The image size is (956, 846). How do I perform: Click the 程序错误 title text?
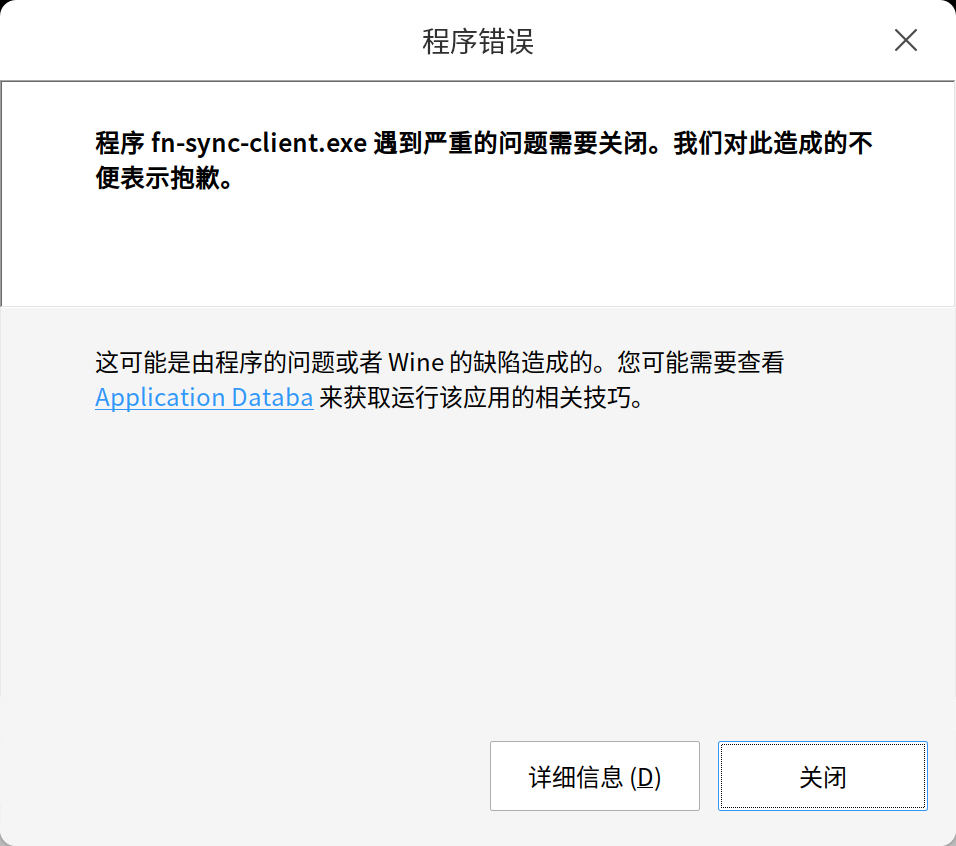pos(478,41)
